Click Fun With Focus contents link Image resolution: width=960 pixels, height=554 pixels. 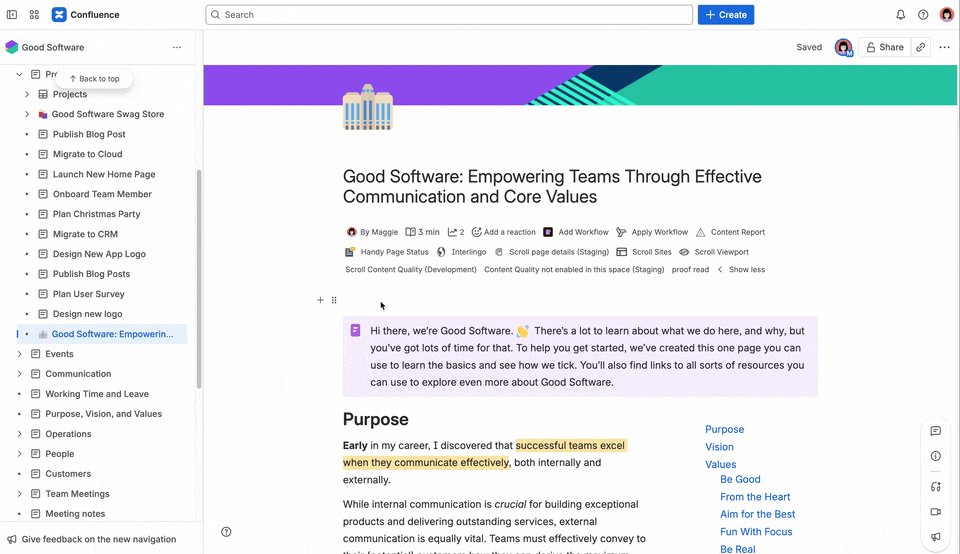click(x=756, y=532)
